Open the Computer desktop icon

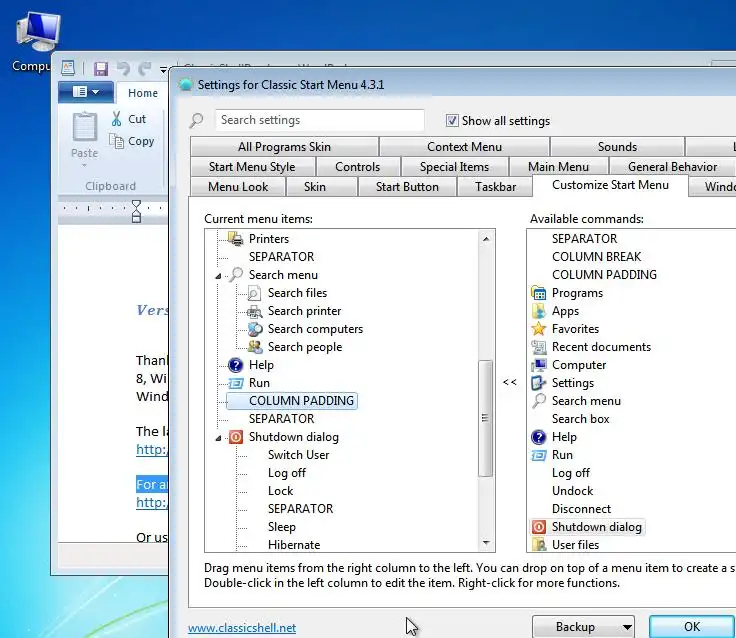click(38, 32)
